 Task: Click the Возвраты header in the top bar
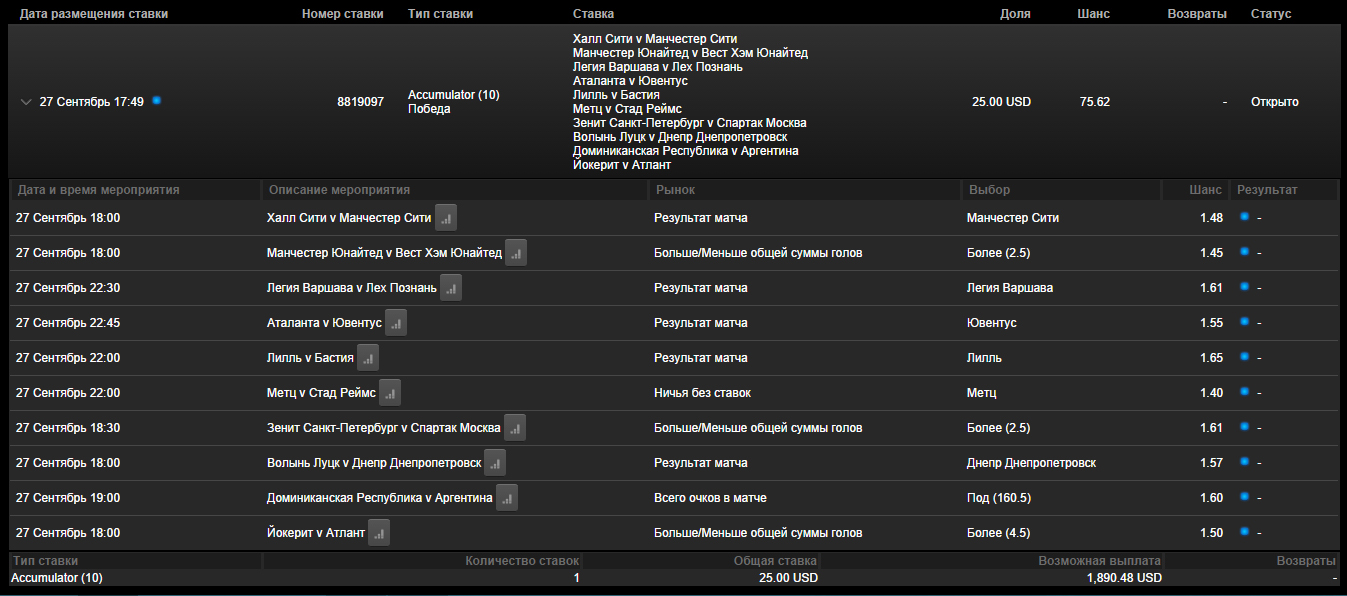click(1197, 14)
